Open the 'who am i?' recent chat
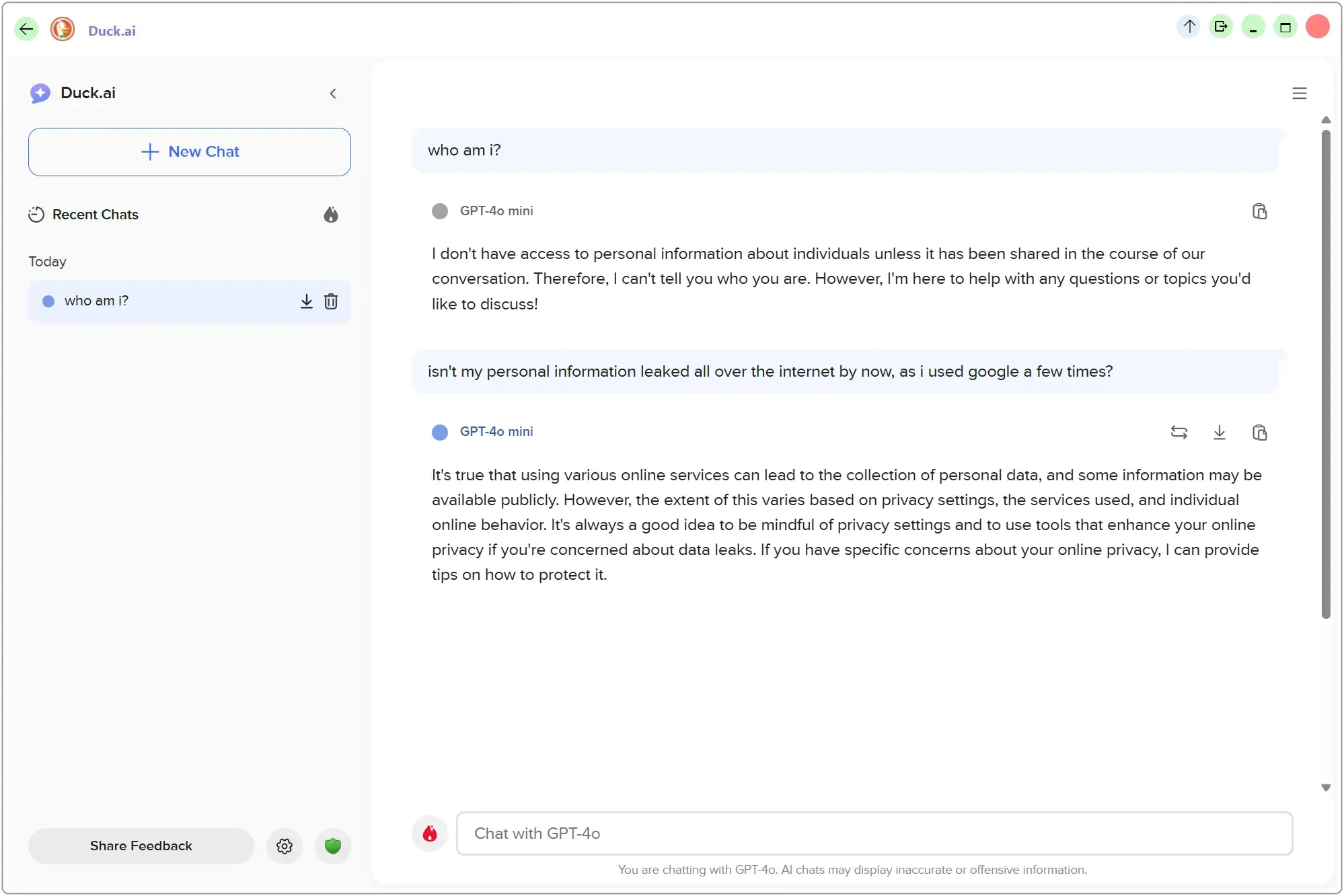Viewport: 1344px width, 896px height. (x=190, y=301)
